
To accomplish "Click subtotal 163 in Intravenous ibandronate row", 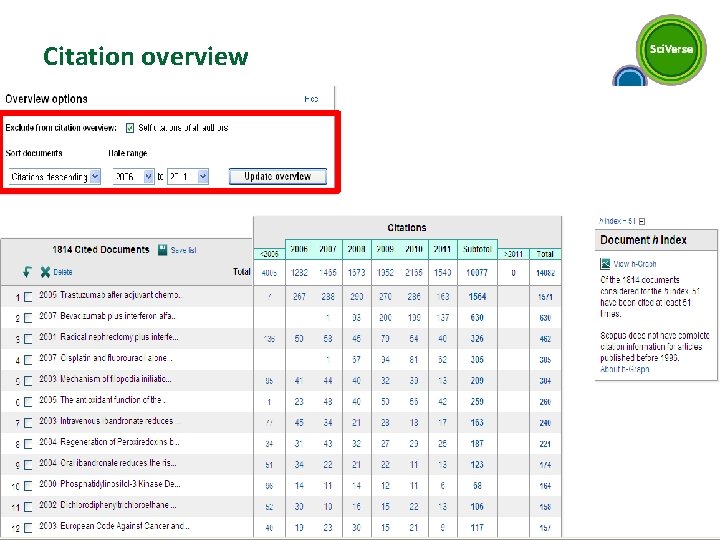I will [477, 422].
